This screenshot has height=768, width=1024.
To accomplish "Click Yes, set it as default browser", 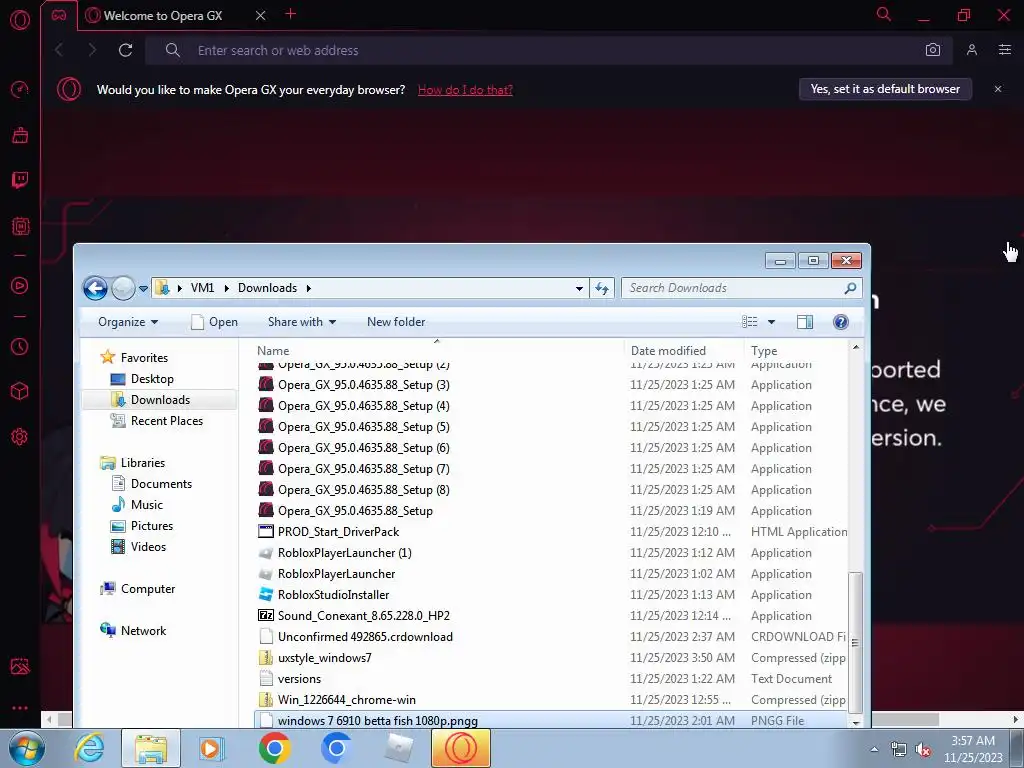I will pos(885,89).
